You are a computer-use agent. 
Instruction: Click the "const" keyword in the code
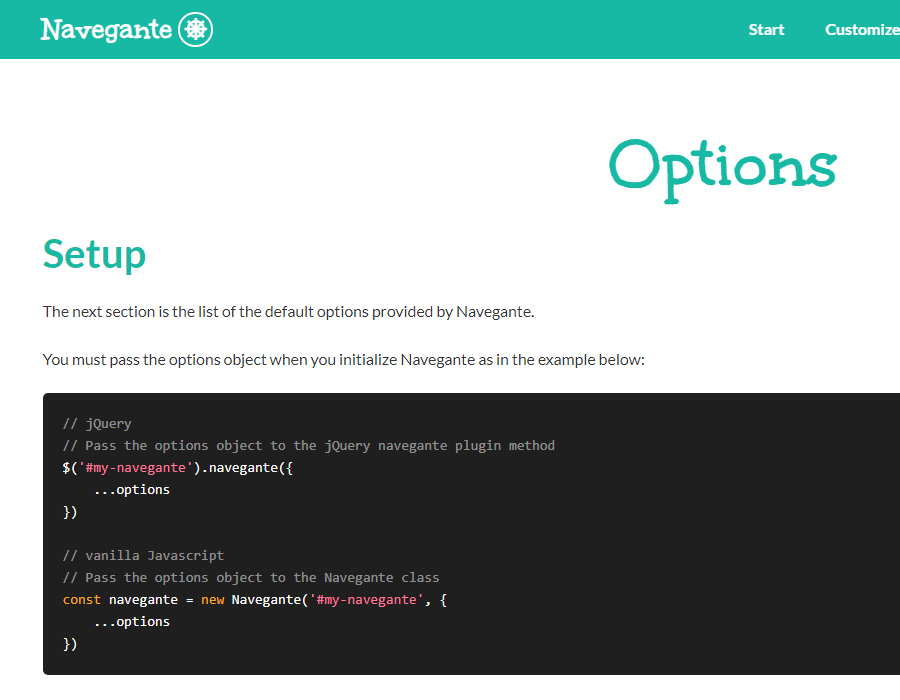[81, 599]
